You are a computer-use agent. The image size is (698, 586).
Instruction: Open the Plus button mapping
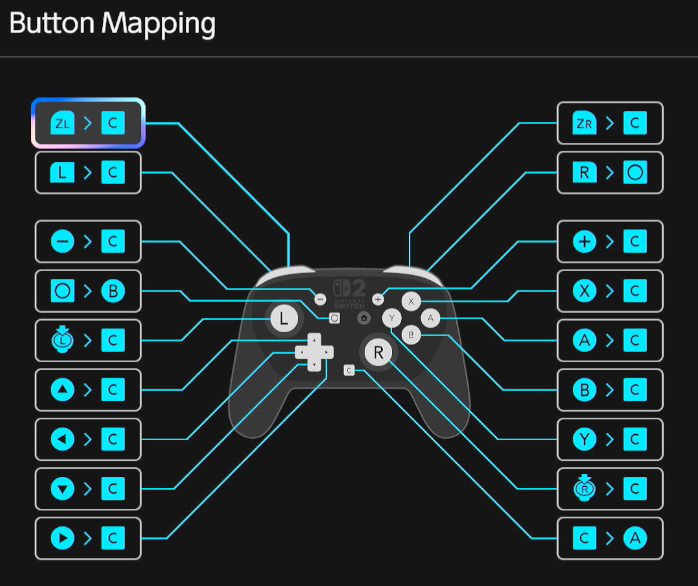(610, 241)
